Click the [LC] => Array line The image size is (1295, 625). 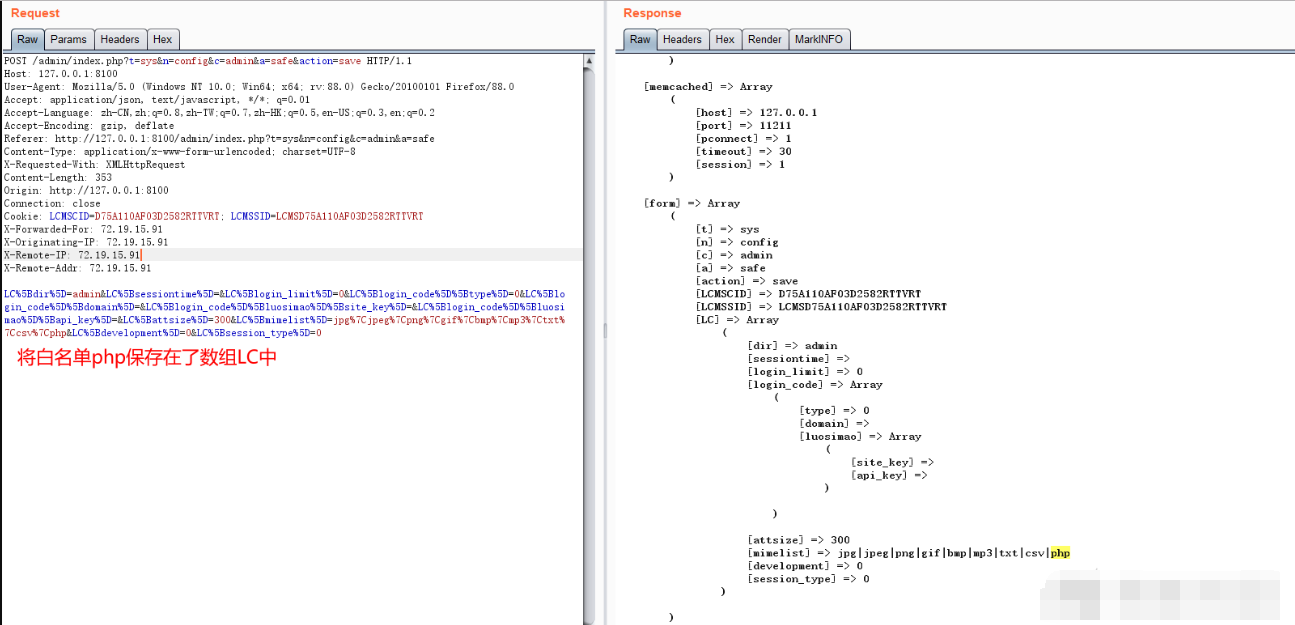click(737, 321)
